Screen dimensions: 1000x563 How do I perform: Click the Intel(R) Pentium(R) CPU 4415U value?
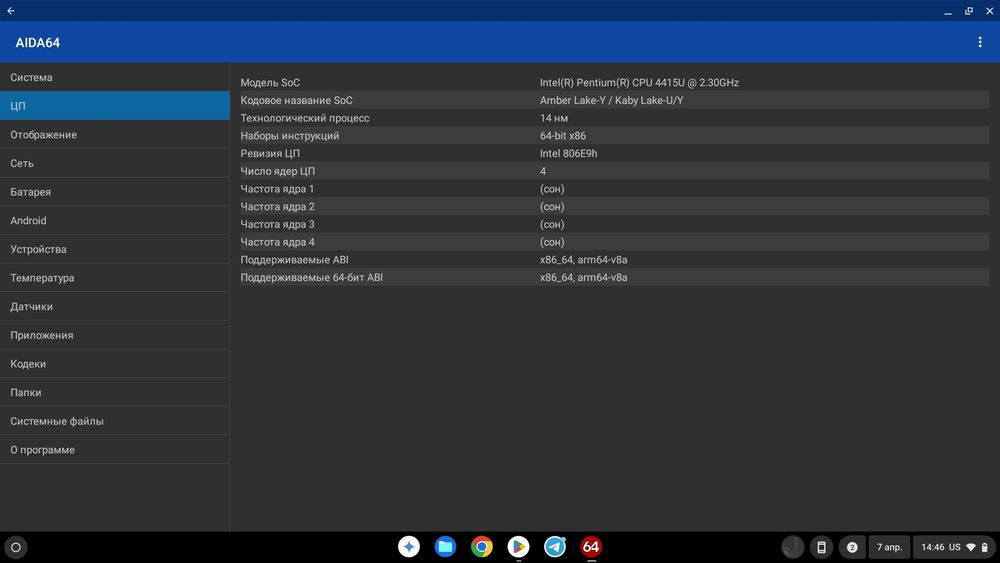(639, 83)
